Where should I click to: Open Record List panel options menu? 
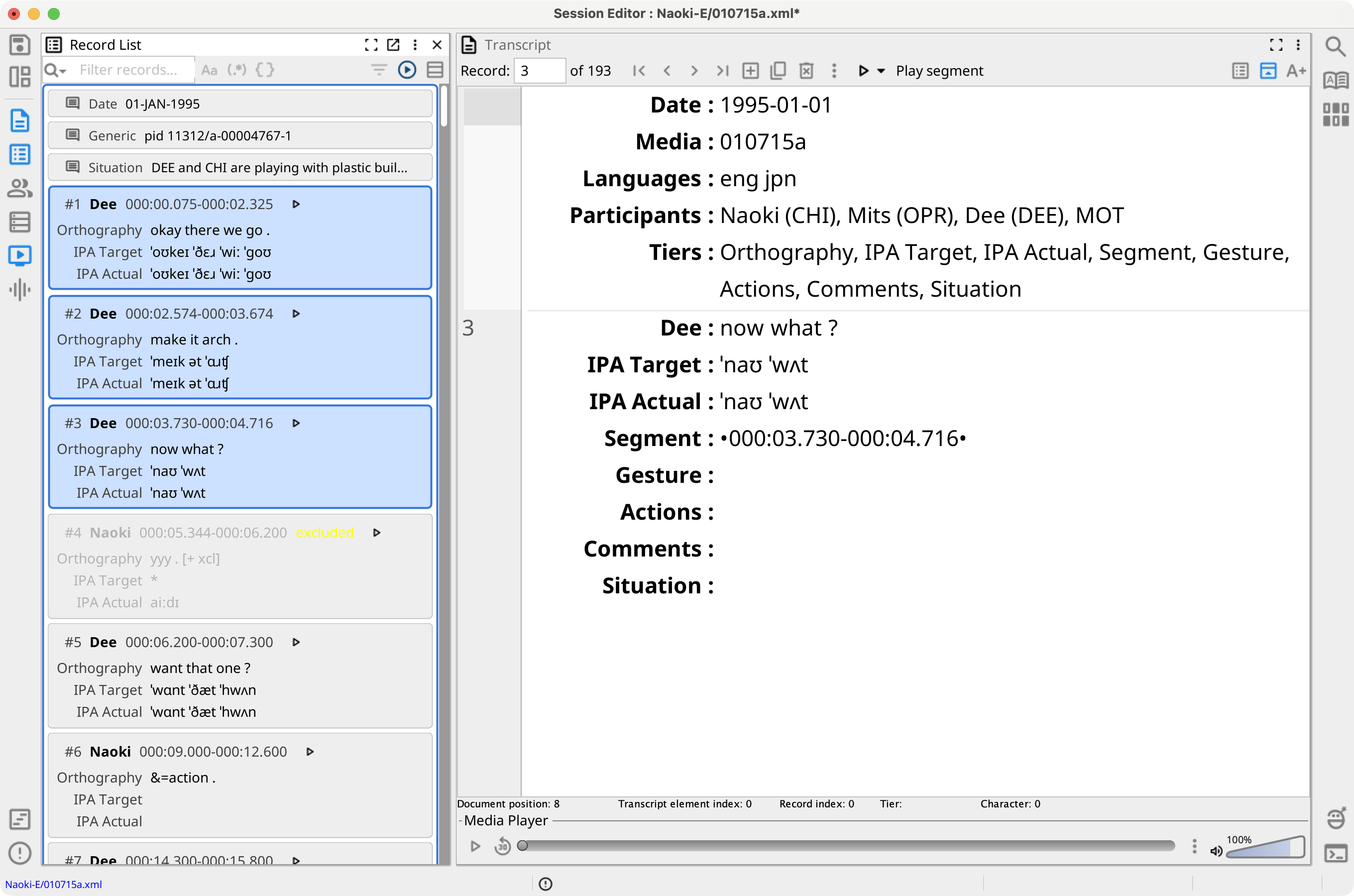coord(415,45)
